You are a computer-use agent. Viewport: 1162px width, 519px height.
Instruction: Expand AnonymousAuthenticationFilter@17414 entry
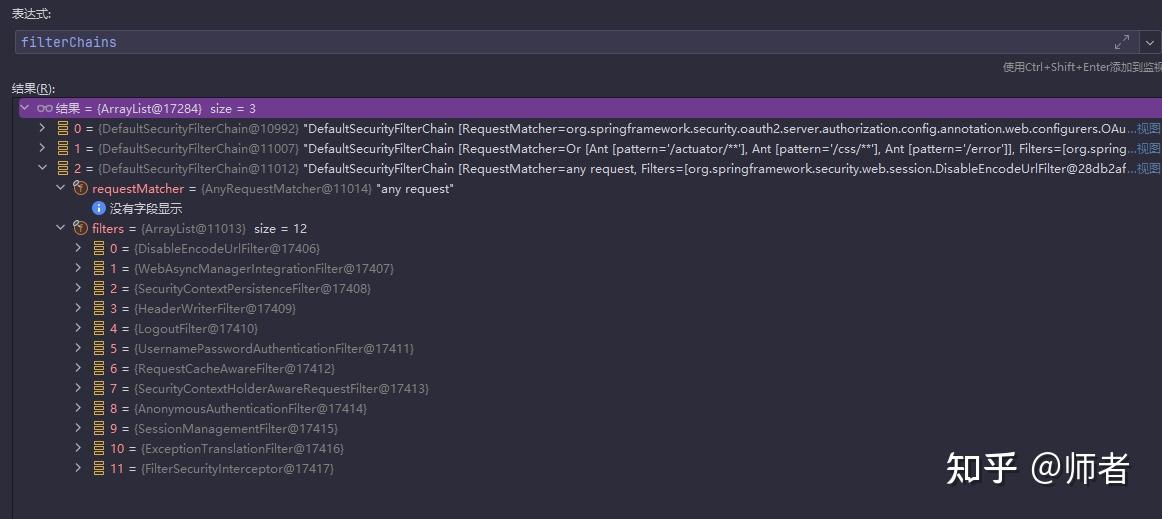[x=79, y=409]
